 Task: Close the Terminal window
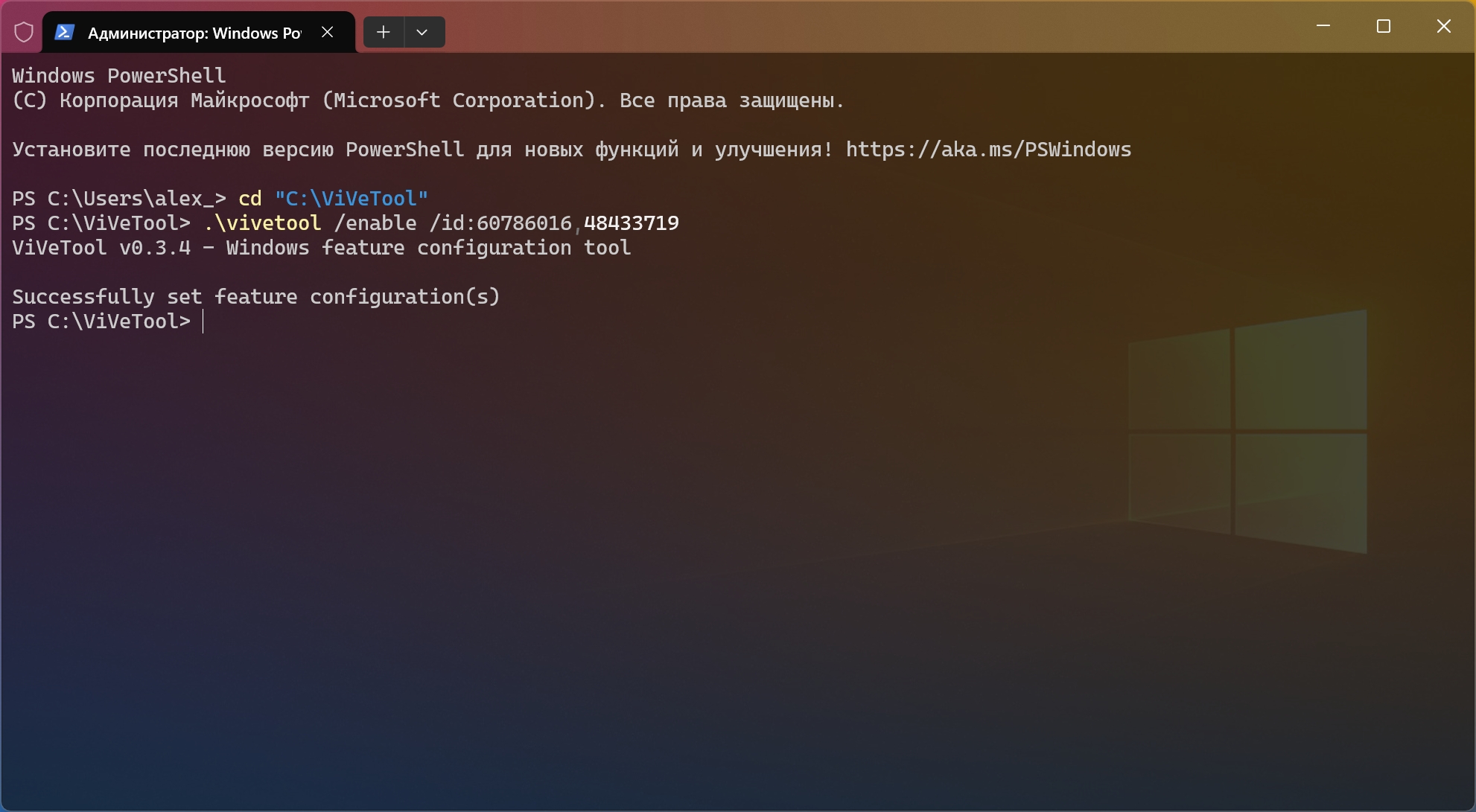(x=1443, y=26)
